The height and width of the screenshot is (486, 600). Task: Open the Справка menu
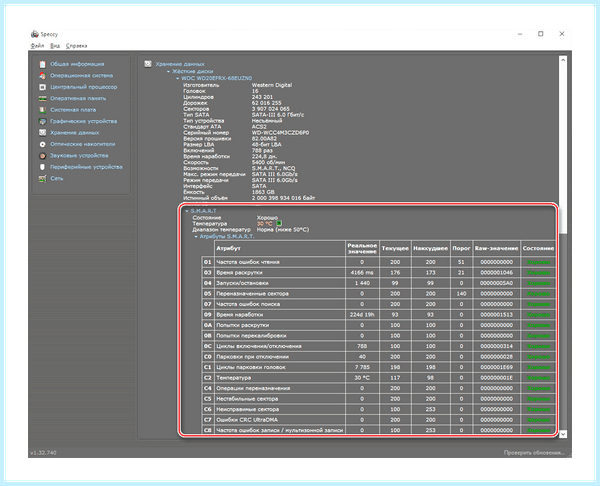click(x=77, y=46)
